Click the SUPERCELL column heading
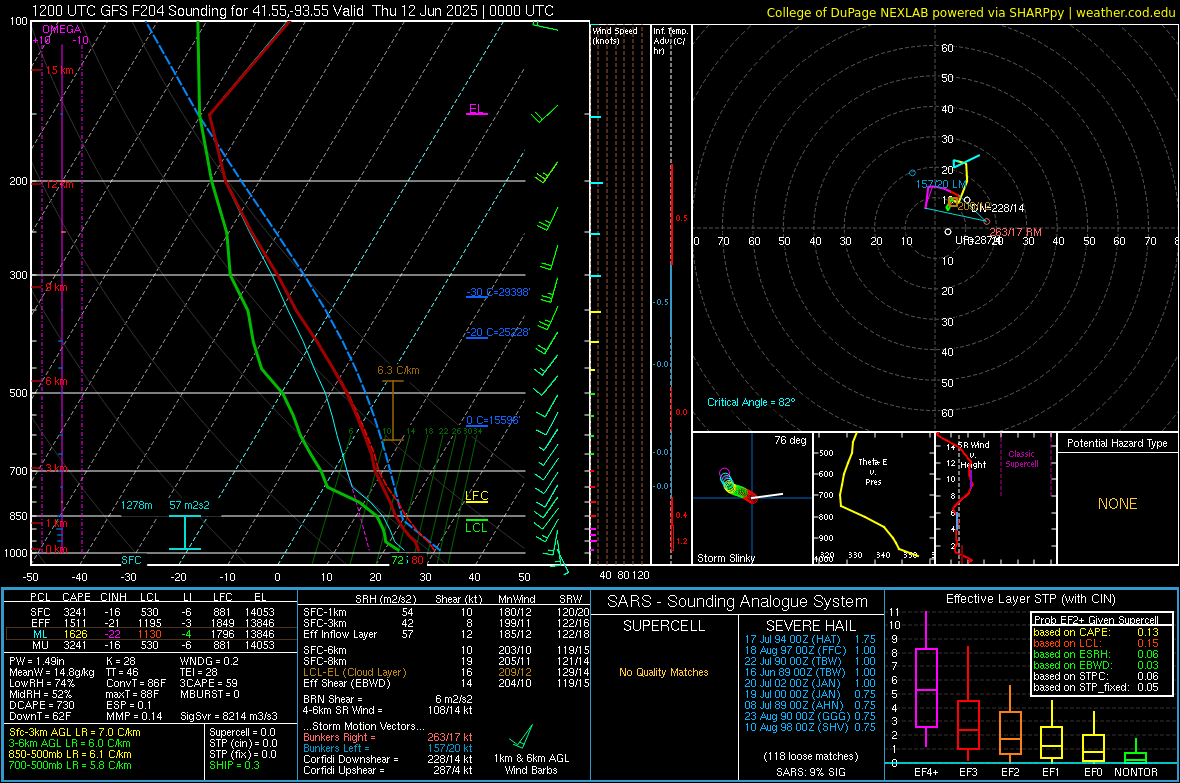1180x783 pixels. click(x=664, y=626)
